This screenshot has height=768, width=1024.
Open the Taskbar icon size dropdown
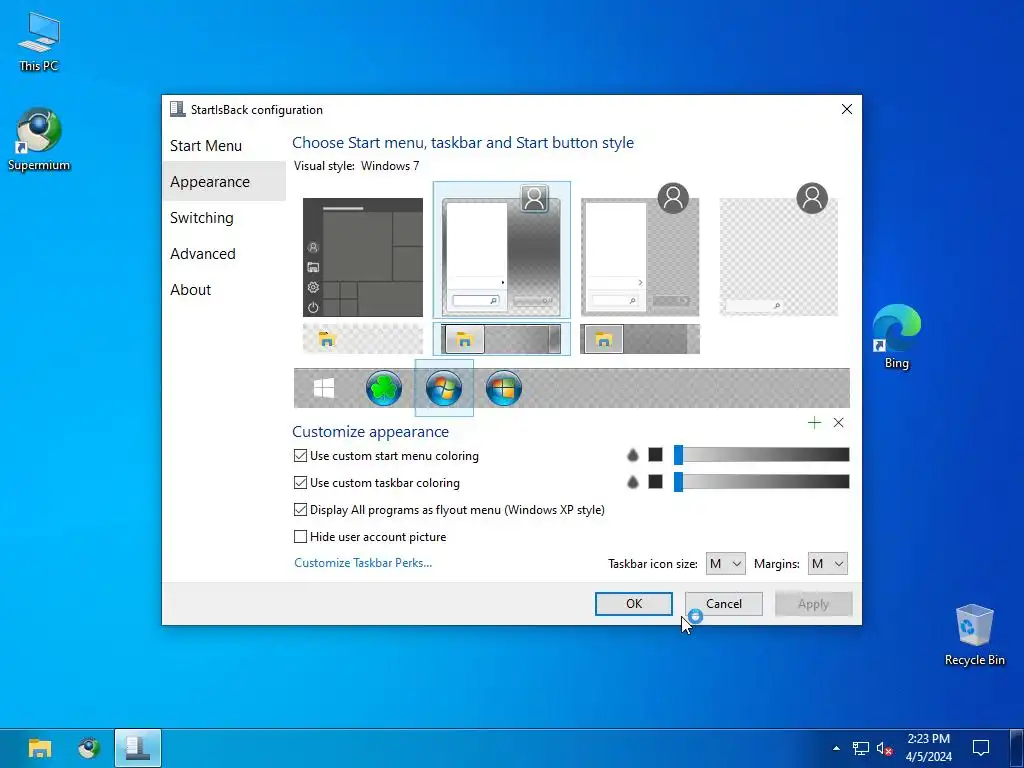pyautogui.click(x=726, y=564)
